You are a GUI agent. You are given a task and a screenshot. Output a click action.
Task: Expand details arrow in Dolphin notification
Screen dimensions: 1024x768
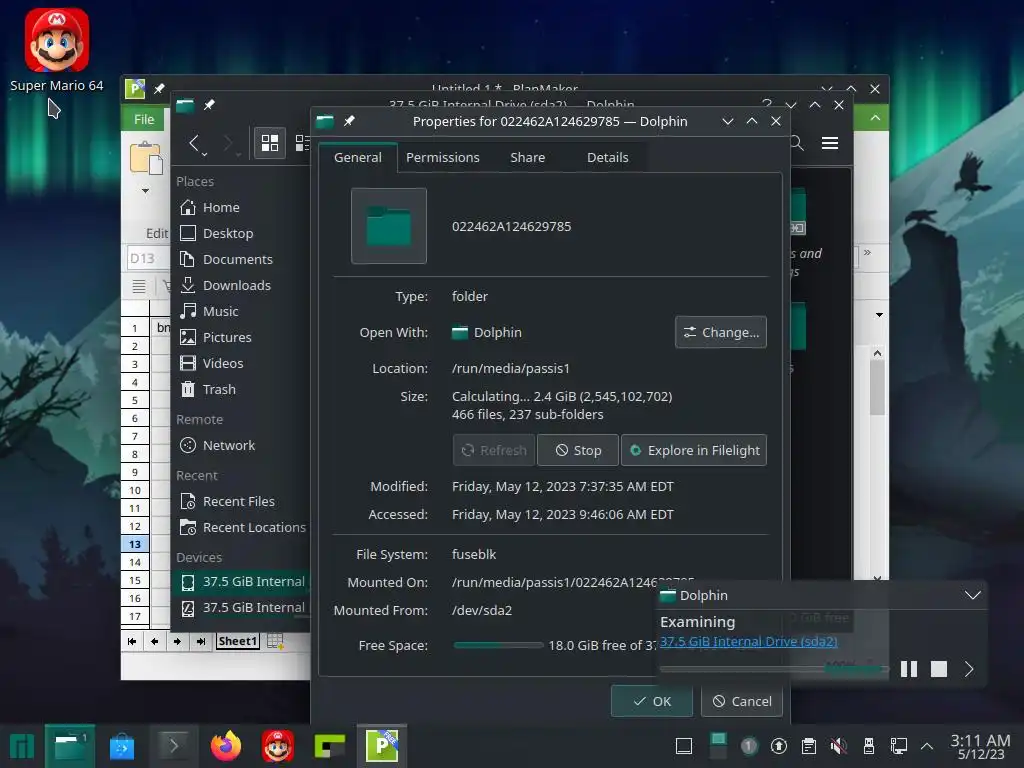point(969,669)
